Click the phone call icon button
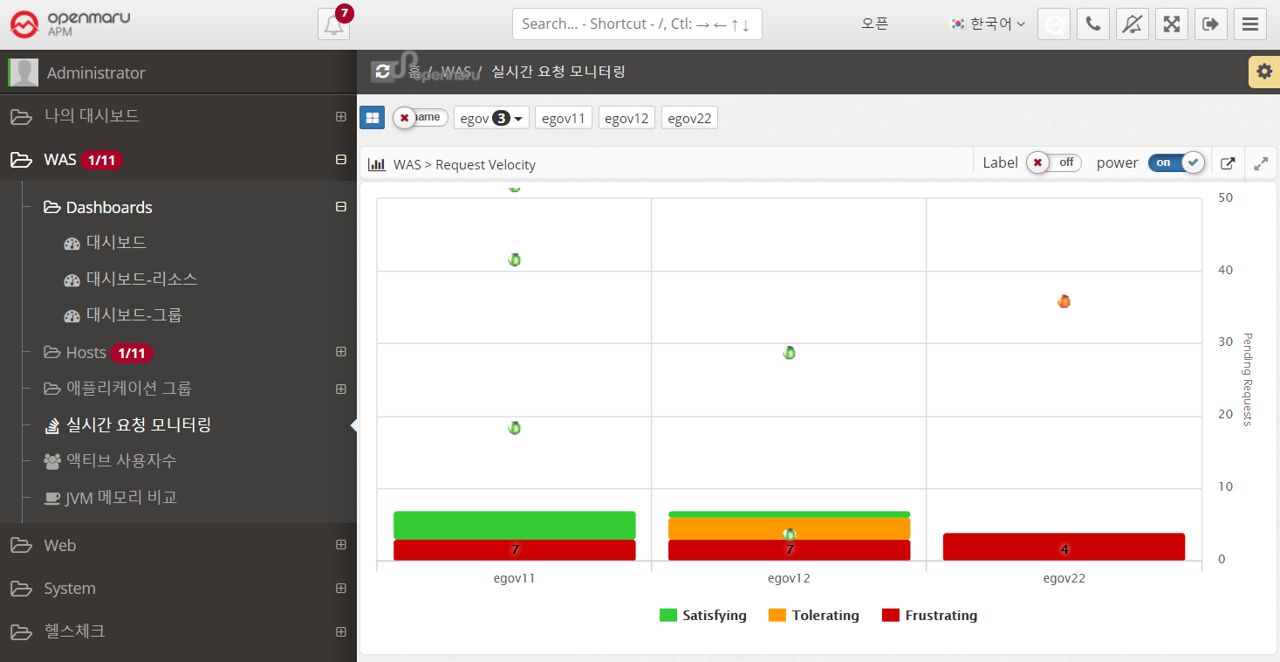The height and width of the screenshot is (662, 1280). click(1093, 24)
